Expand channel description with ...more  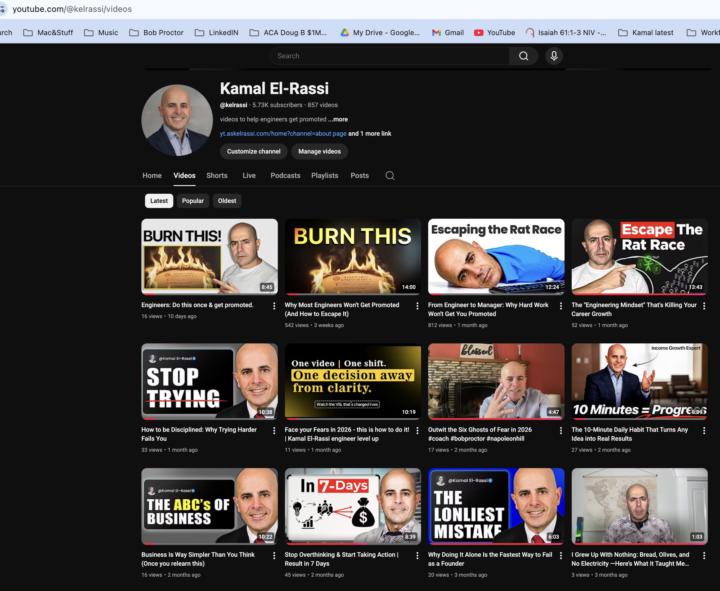point(338,119)
